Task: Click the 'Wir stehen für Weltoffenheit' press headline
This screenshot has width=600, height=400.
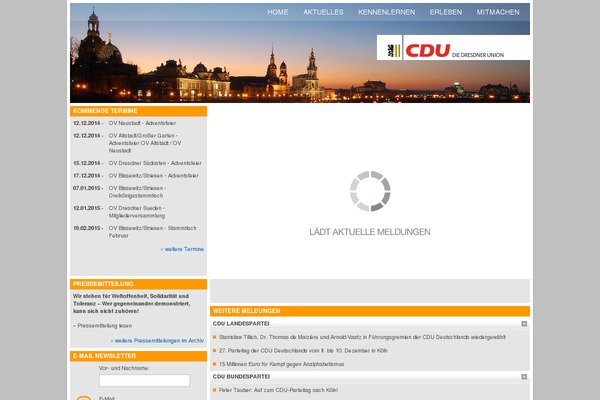Action: pyautogui.click(x=131, y=304)
